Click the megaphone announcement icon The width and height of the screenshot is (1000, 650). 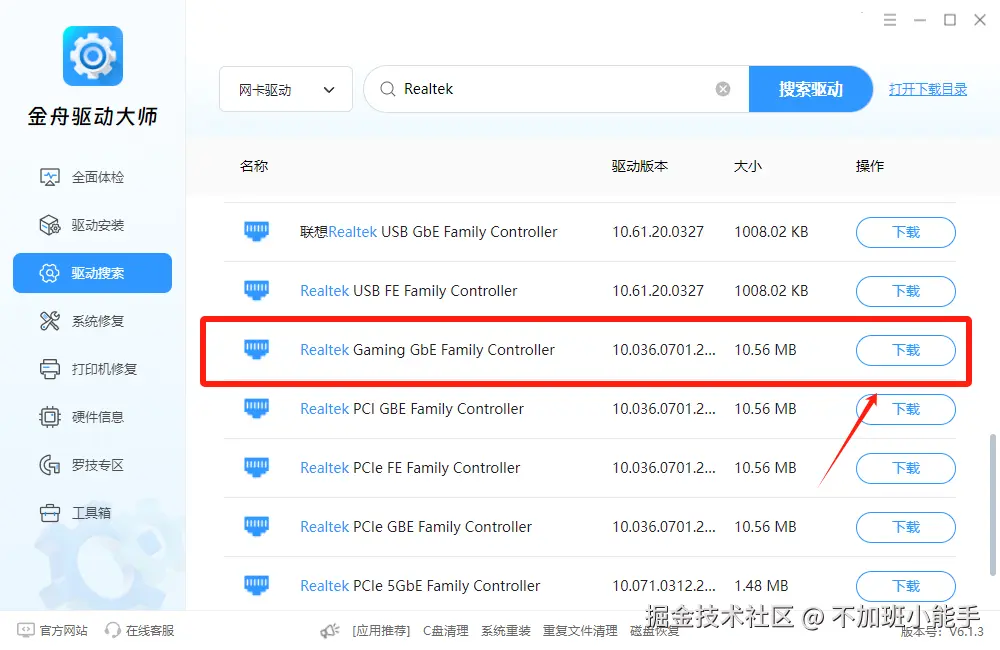[330, 631]
